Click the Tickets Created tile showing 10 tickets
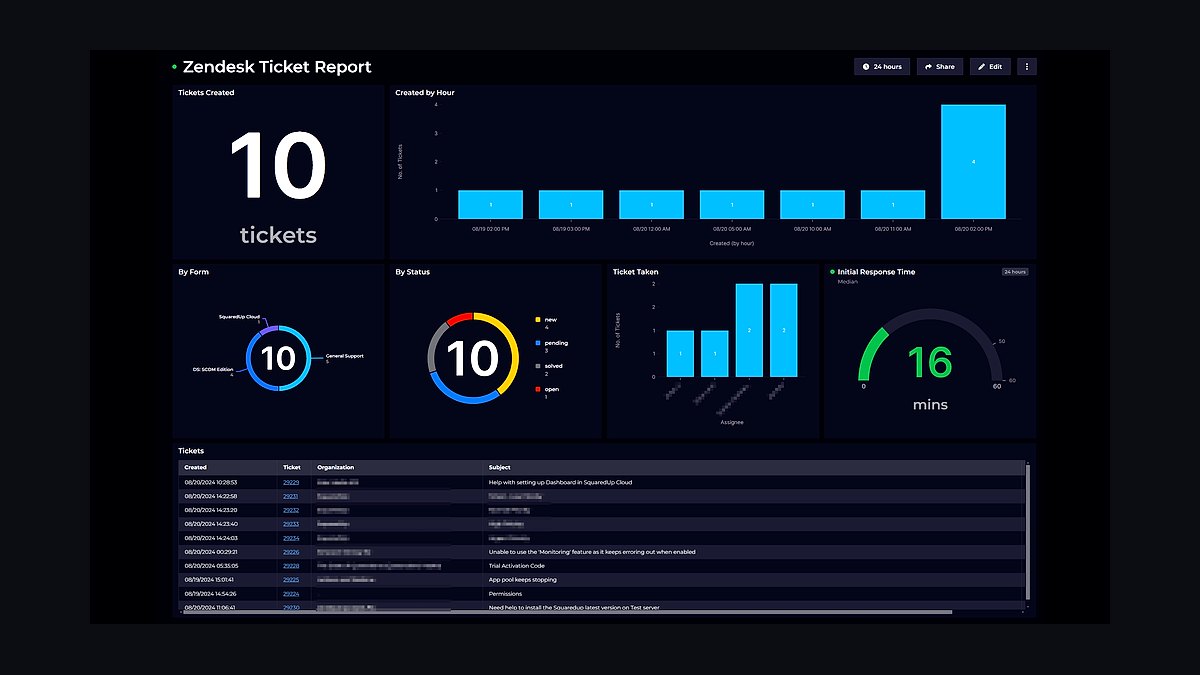This screenshot has width=1200, height=675. [x=278, y=172]
